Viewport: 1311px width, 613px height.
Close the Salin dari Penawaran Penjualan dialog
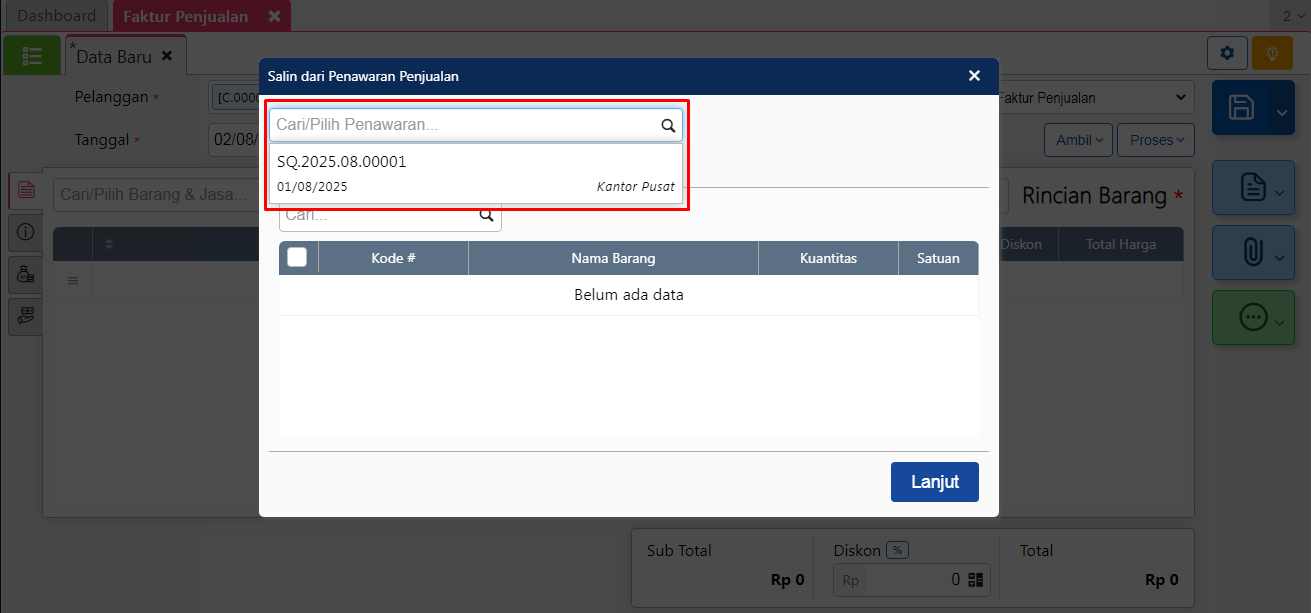(974, 76)
